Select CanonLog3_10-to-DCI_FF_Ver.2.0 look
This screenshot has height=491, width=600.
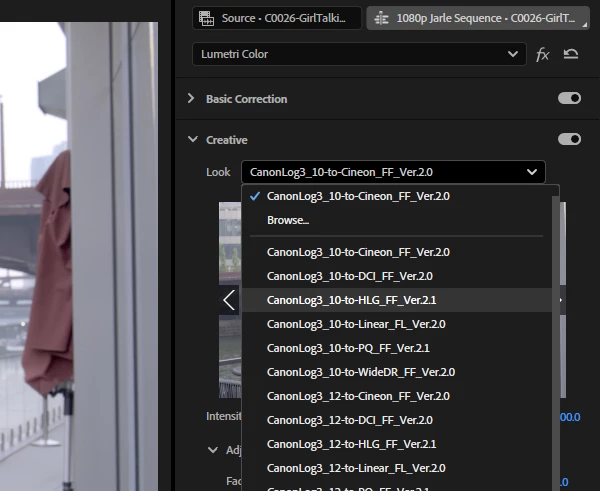[x=397, y=276]
